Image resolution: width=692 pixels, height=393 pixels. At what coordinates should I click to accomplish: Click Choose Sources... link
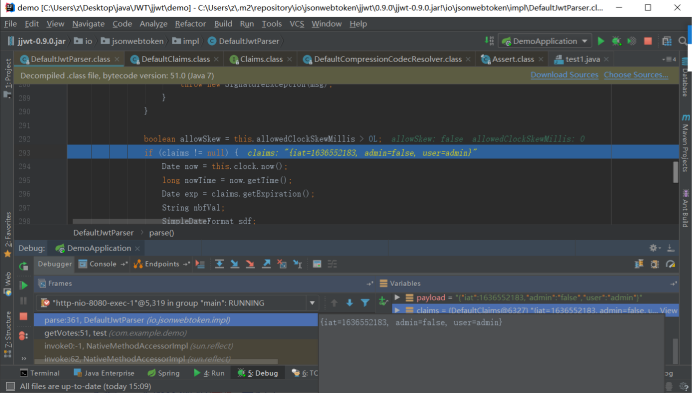[x=636, y=75]
